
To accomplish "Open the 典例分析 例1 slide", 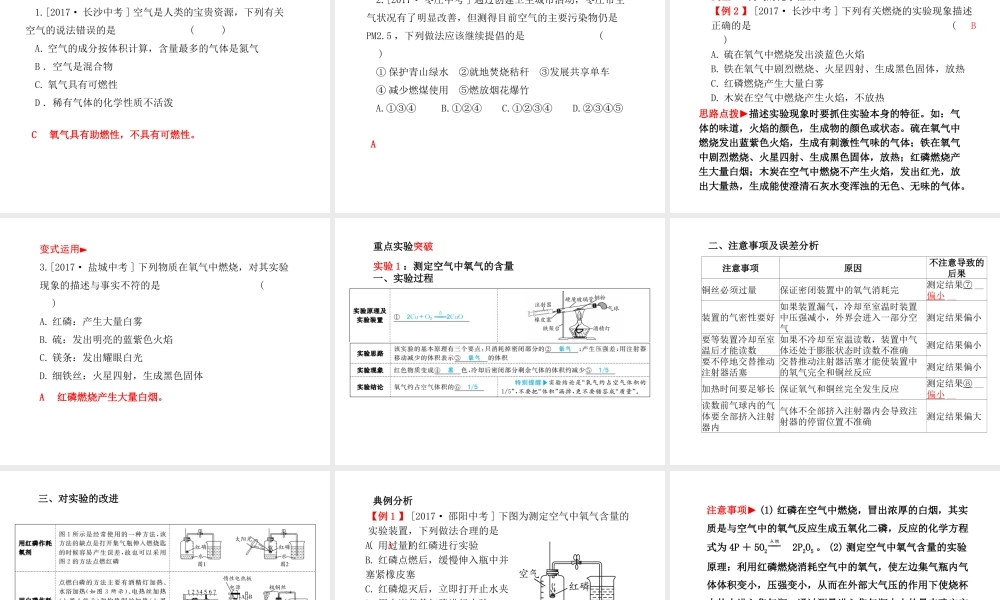I will pyautogui.click(x=500, y=536).
